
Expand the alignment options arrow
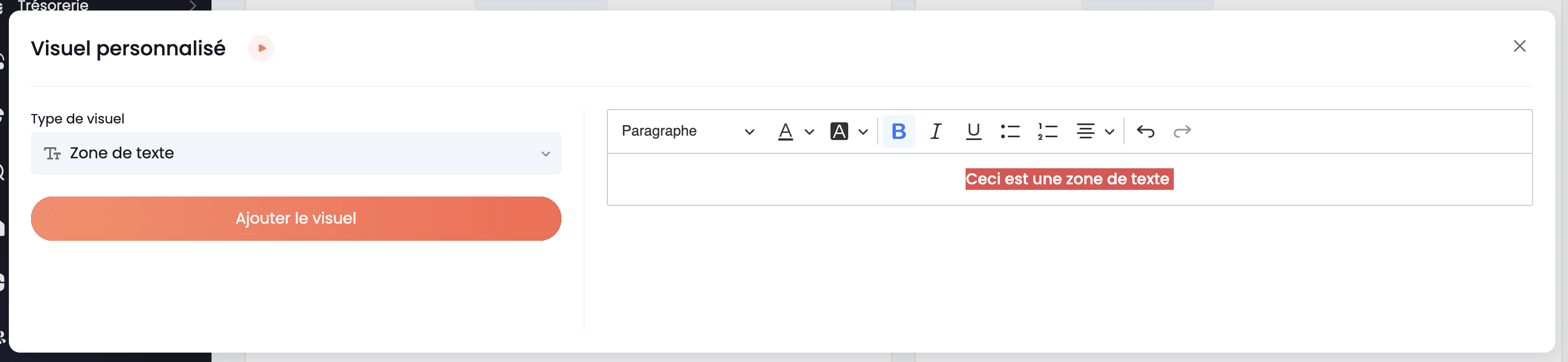pos(1110,132)
